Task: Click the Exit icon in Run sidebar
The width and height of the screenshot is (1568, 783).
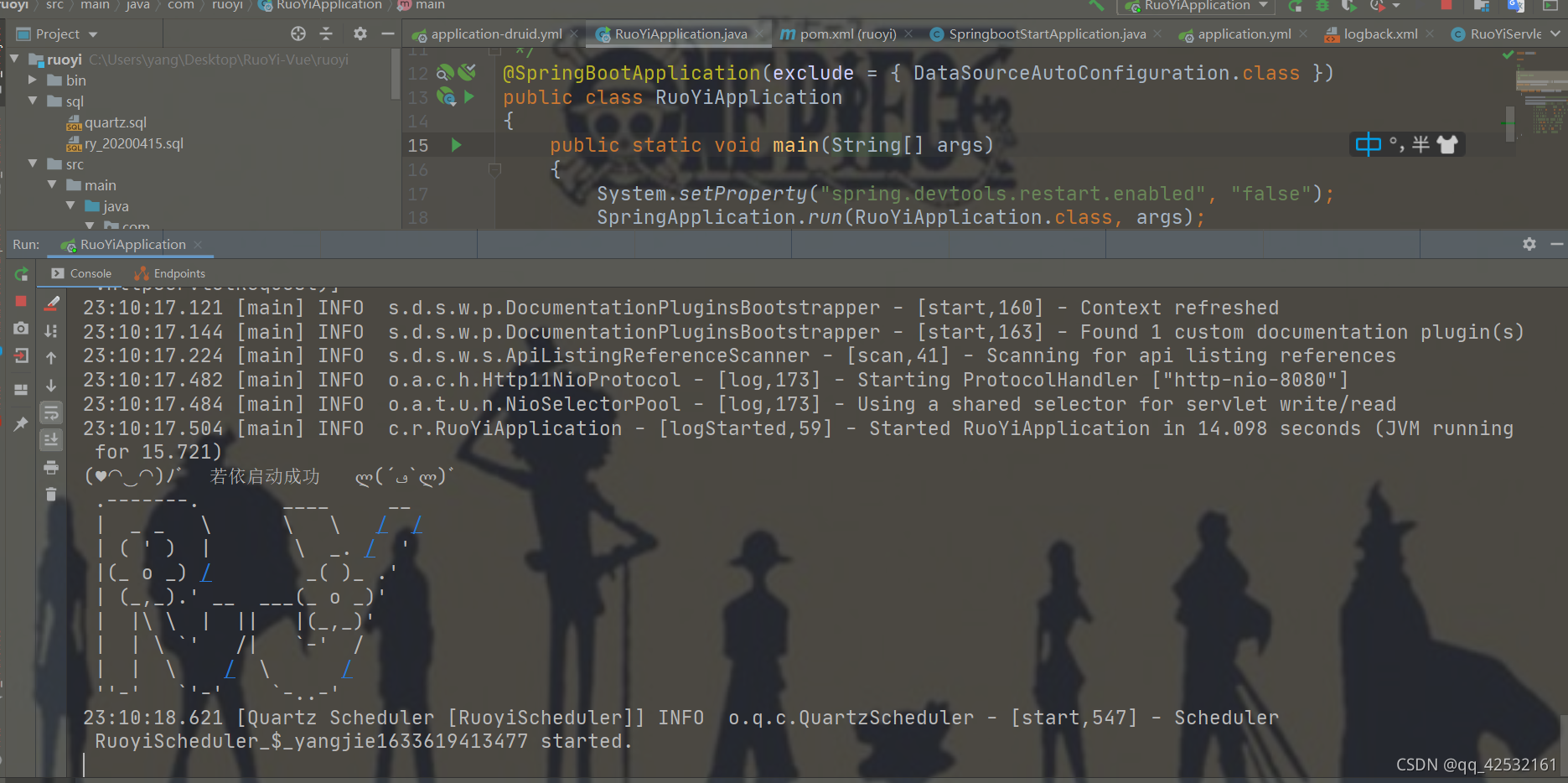Action: pos(22,355)
